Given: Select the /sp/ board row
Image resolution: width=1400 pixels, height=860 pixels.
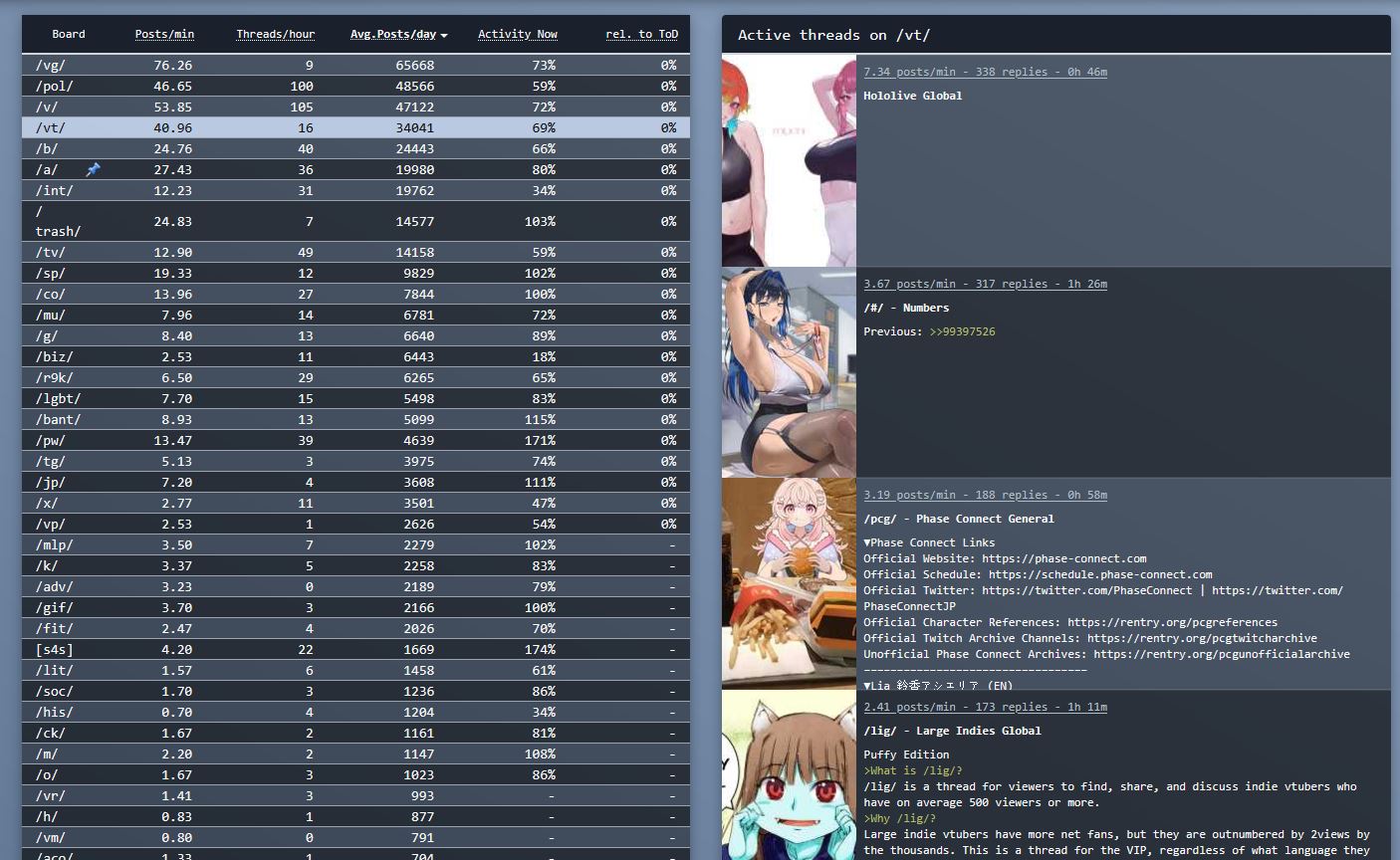Looking at the screenshot, I should [355, 273].
